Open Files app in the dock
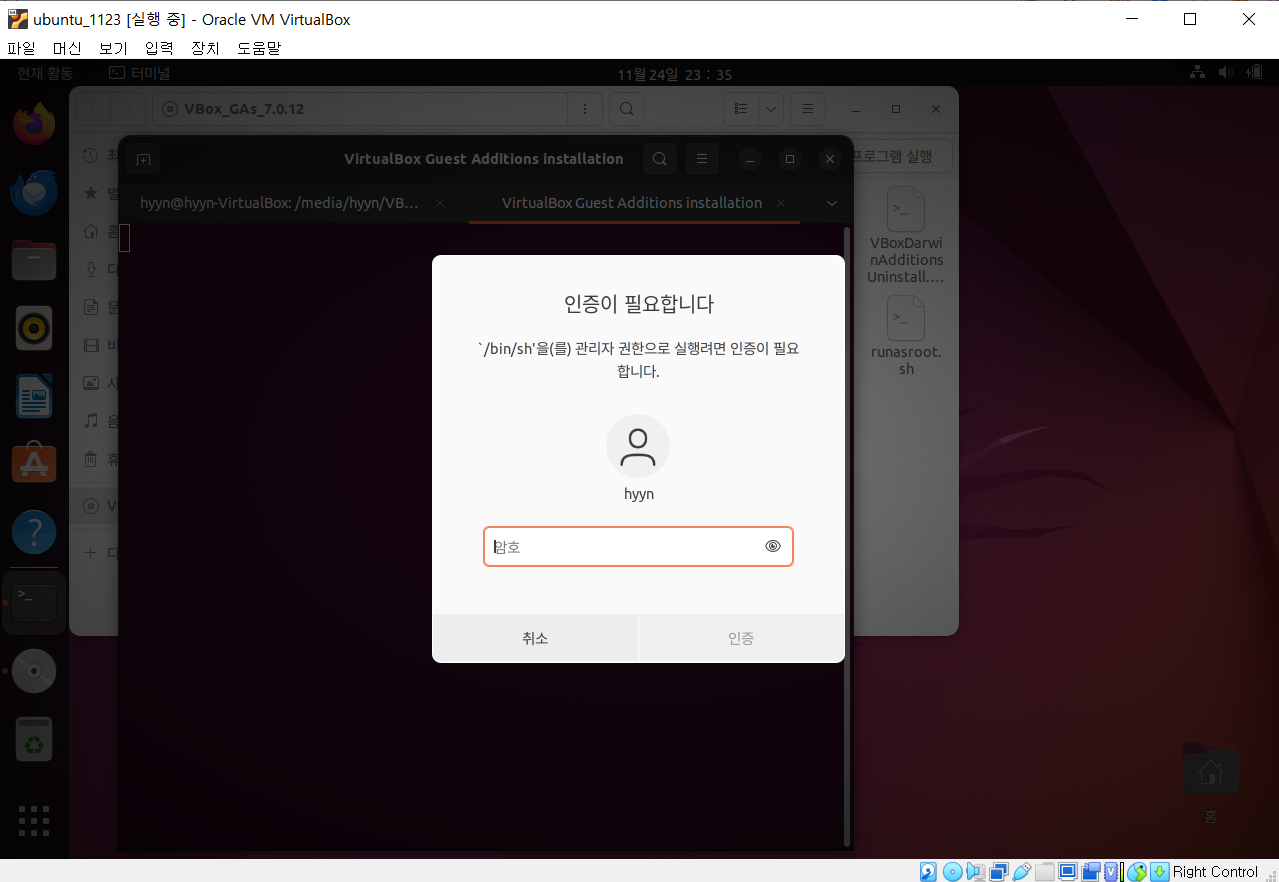 [34, 260]
